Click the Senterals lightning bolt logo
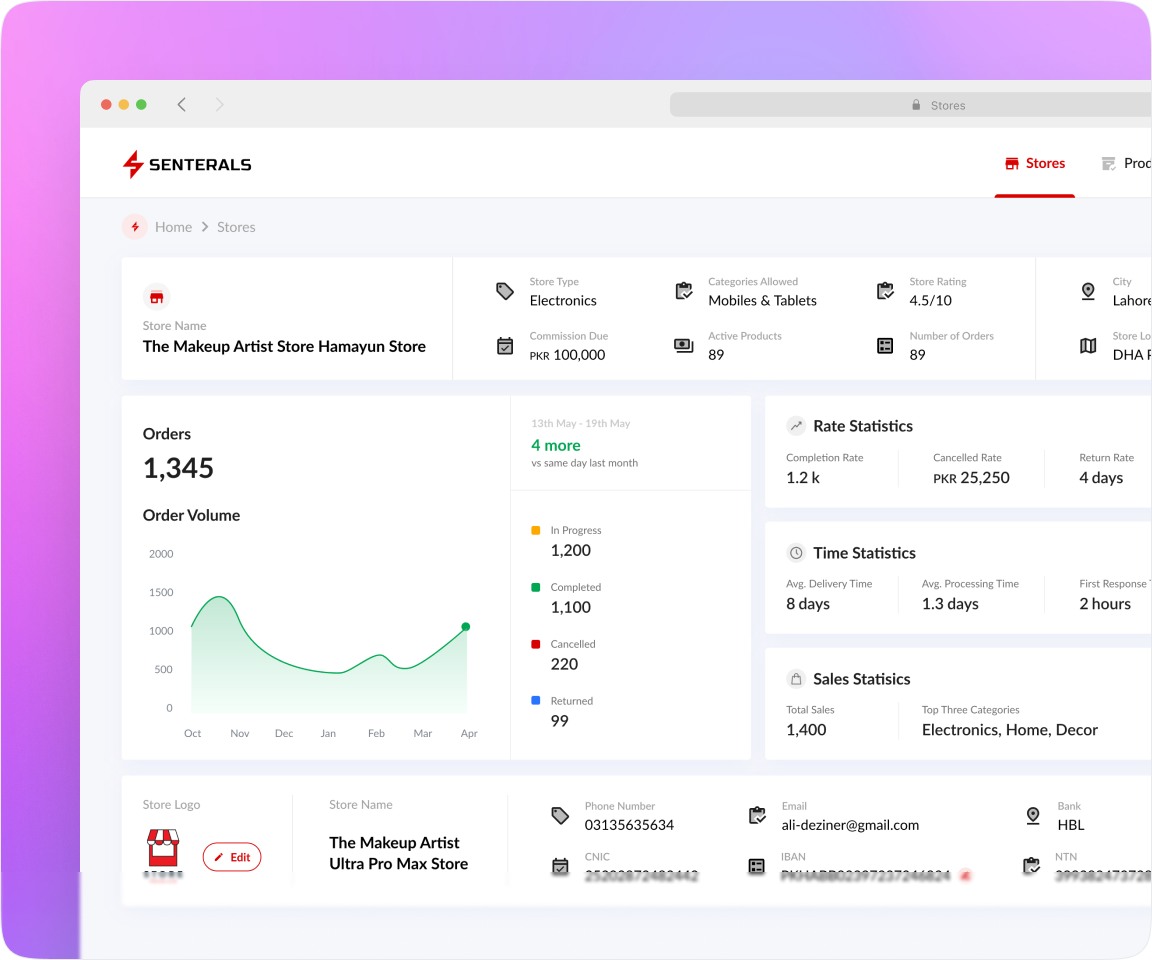The width and height of the screenshot is (1152, 960). pos(133,164)
